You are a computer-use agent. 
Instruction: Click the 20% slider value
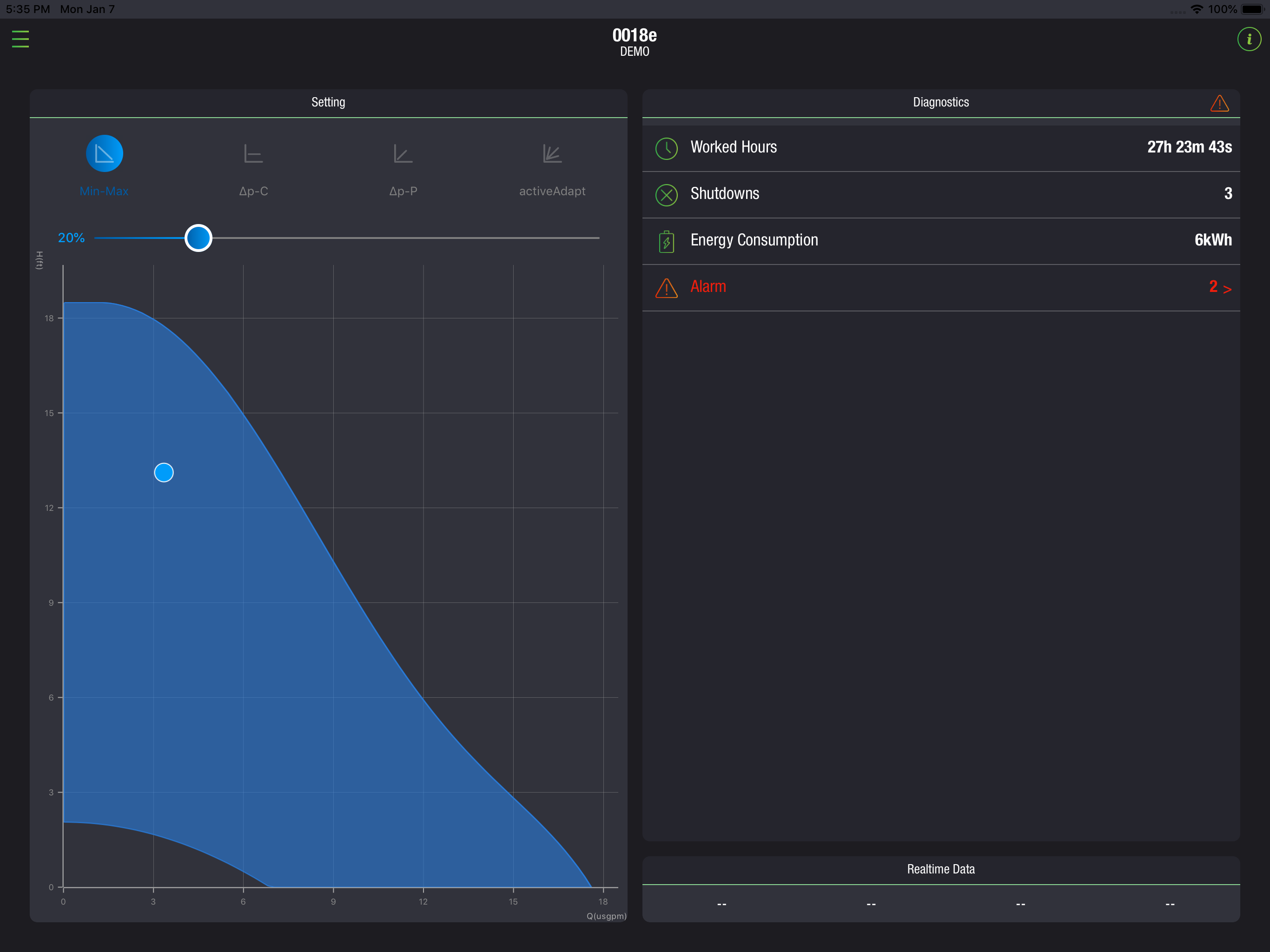click(x=71, y=238)
